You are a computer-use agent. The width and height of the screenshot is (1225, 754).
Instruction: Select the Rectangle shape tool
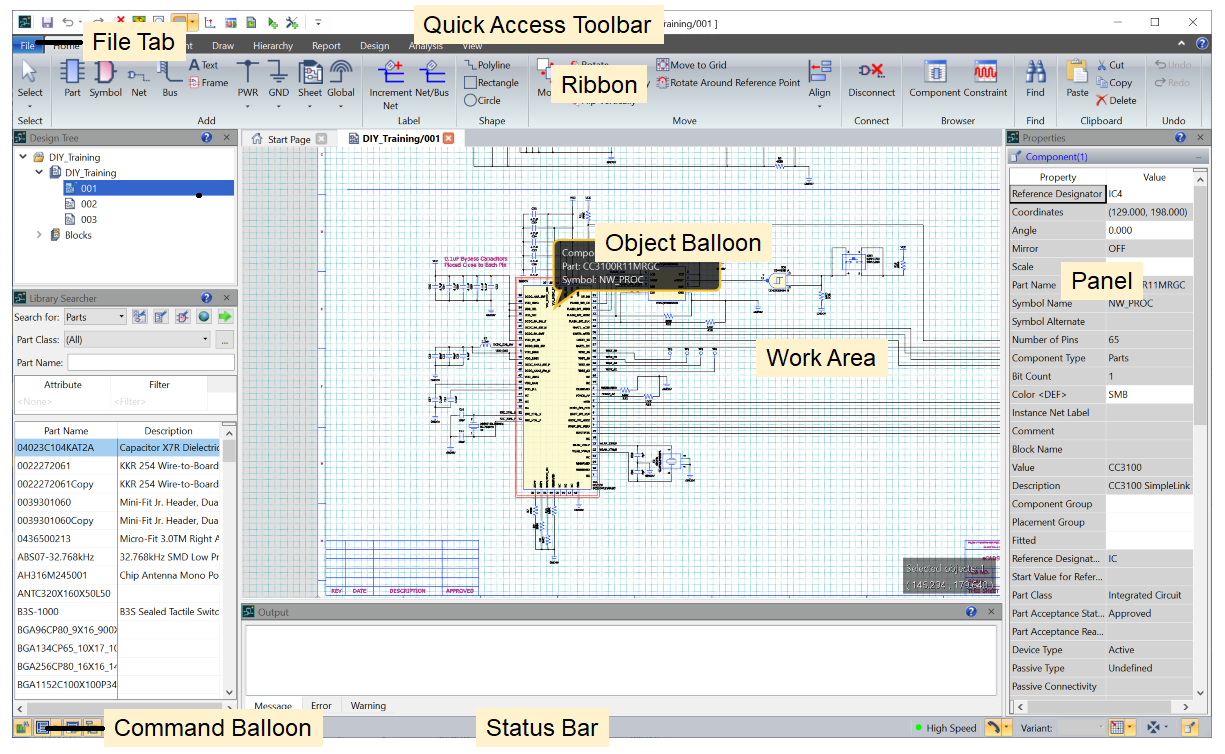point(492,82)
